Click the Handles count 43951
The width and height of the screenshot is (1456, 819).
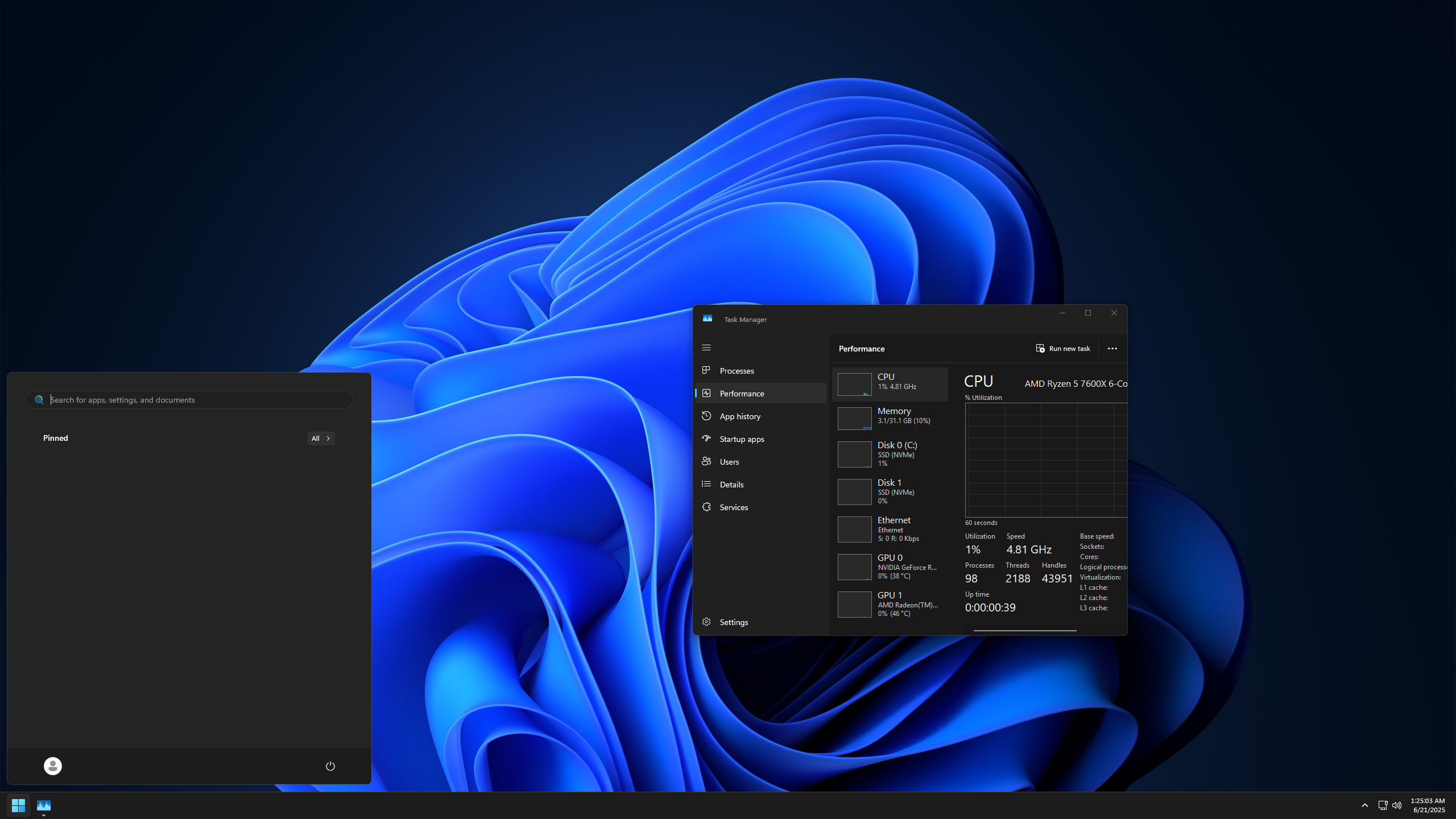pyautogui.click(x=1057, y=578)
